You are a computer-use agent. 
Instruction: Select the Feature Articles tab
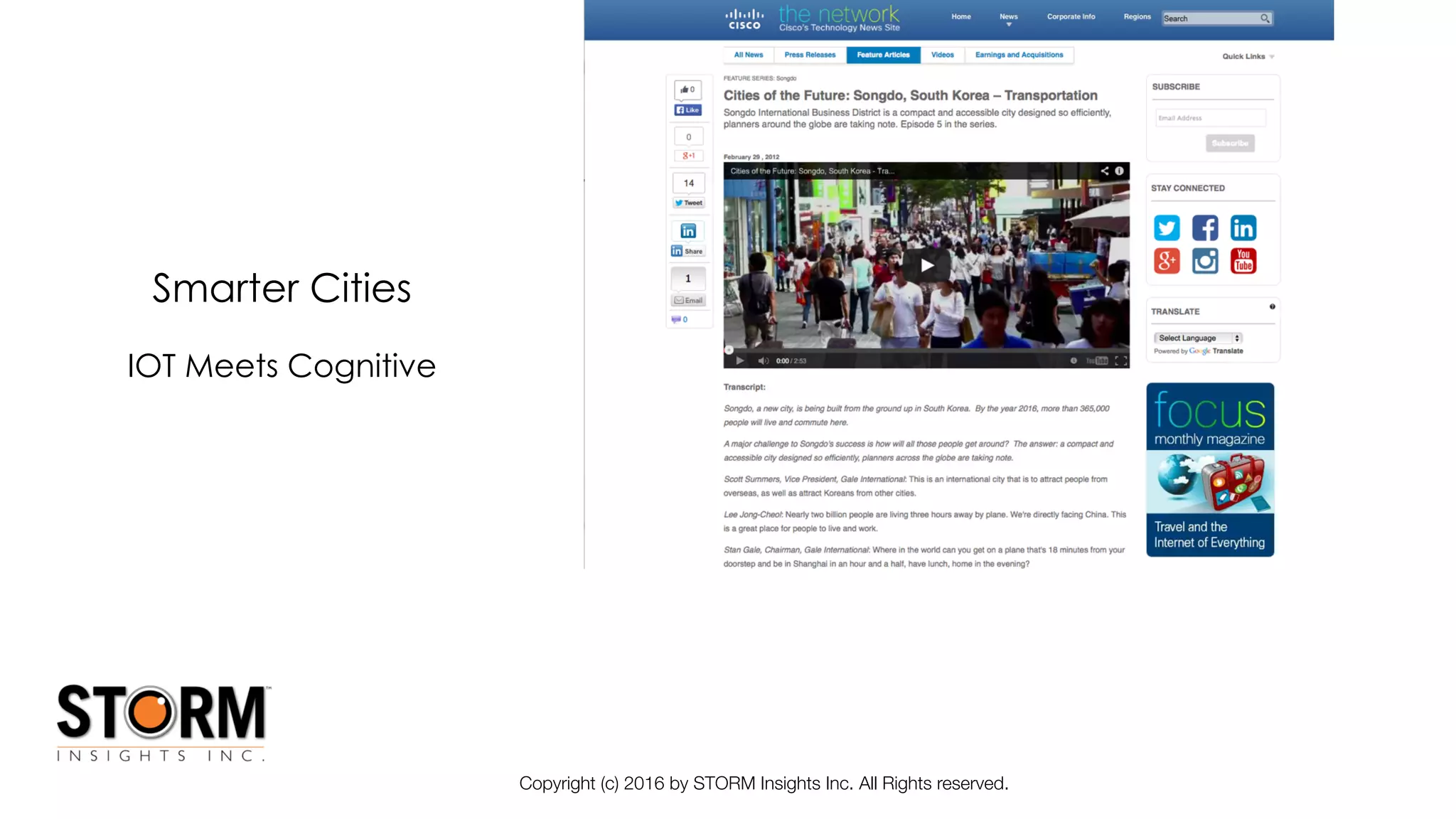coord(883,55)
